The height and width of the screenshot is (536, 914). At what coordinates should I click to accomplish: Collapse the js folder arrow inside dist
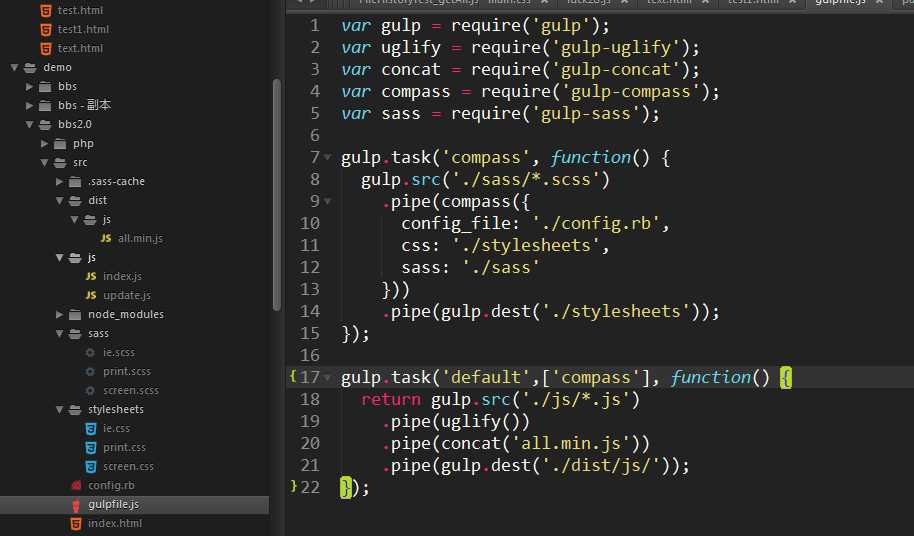point(74,220)
